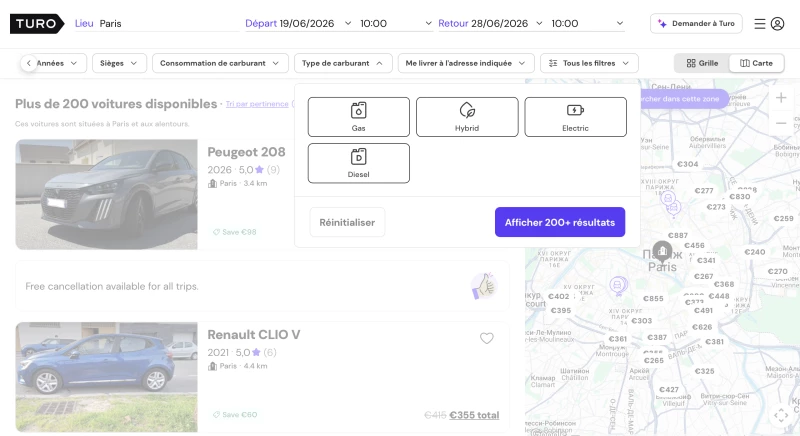The width and height of the screenshot is (800, 436).
Task: Select the Hybrid fuel type
Action: (x=467, y=117)
